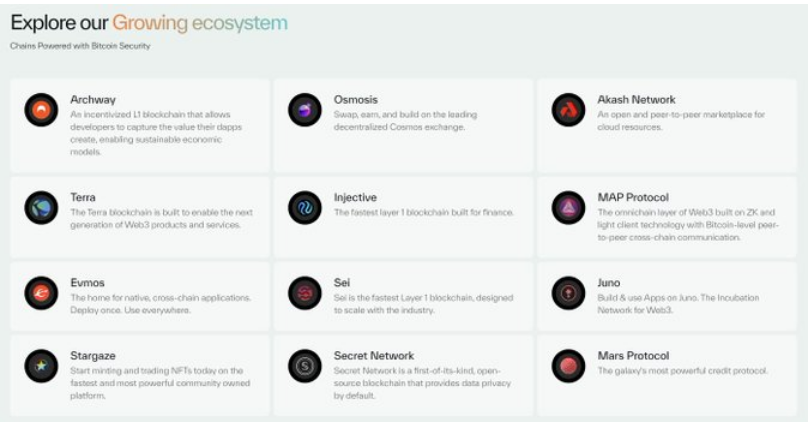Select the Secret Network card heading

(x=374, y=355)
